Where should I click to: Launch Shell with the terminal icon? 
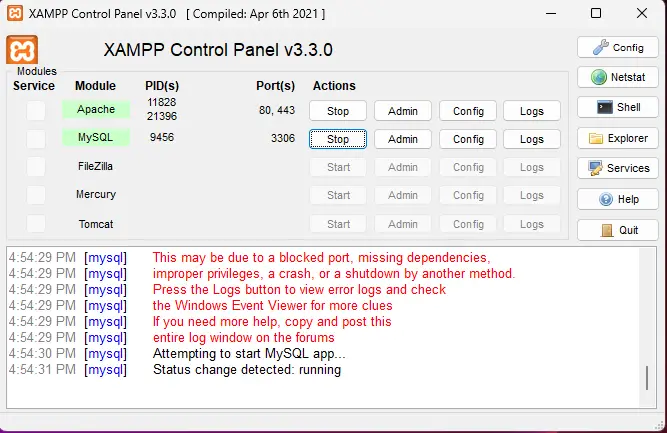(618, 107)
